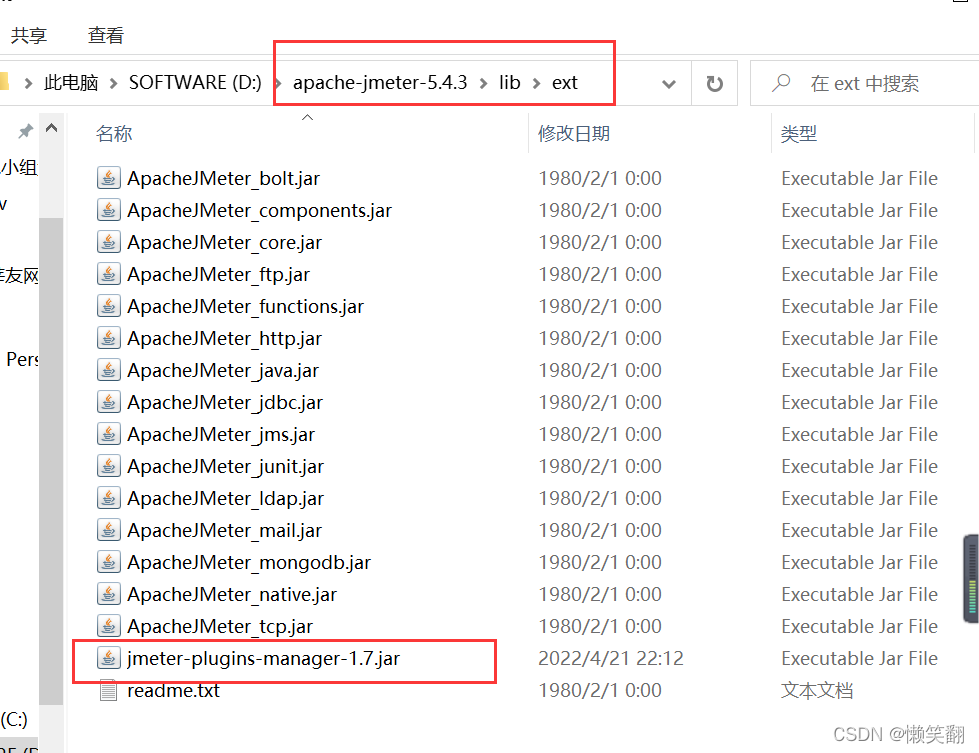Image resolution: width=979 pixels, height=753 pixels.
Task: Go to SOFTWARE (D:) in breadcrumb
Action: [195, 82]
